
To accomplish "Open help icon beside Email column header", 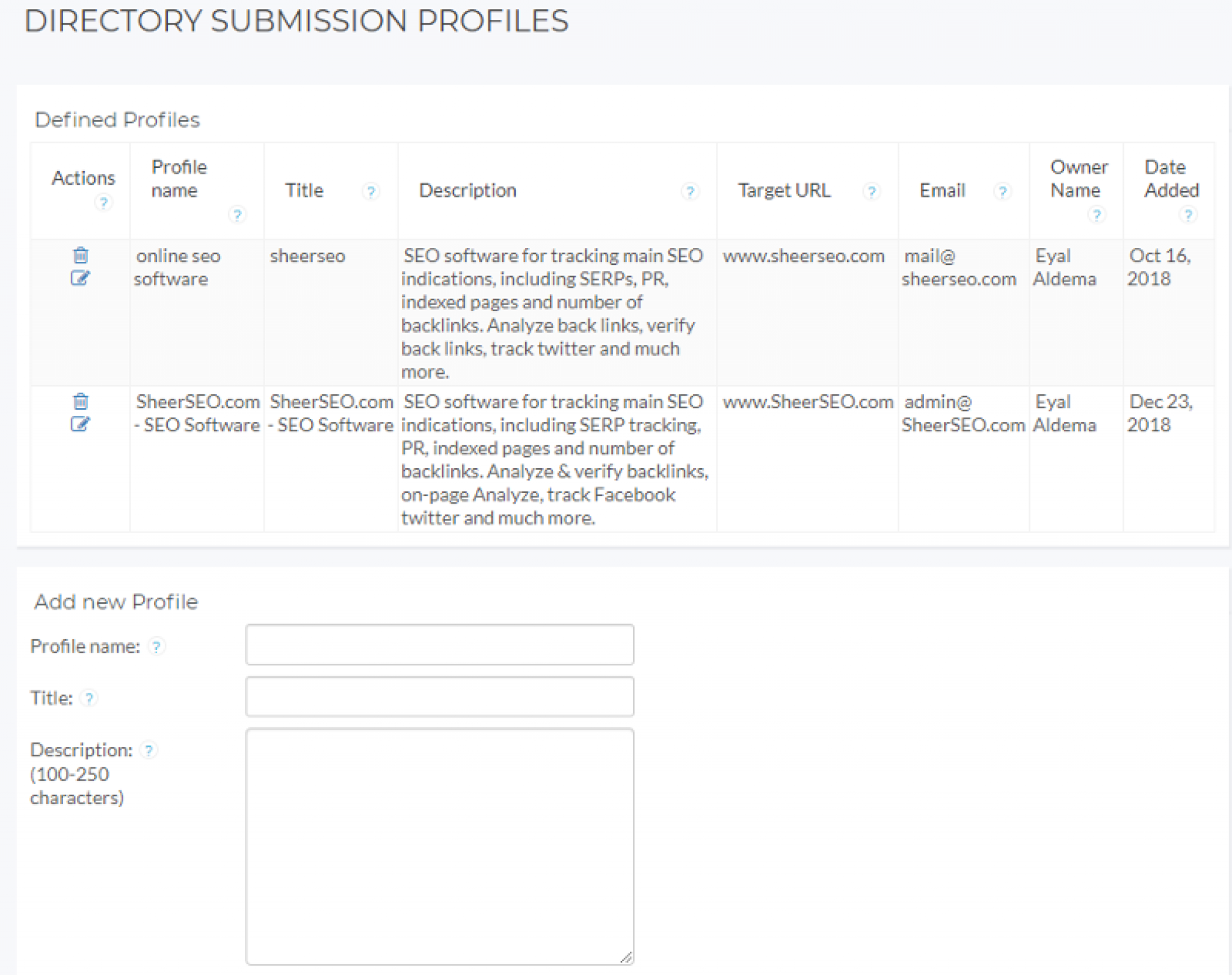I will (1002, 191).
